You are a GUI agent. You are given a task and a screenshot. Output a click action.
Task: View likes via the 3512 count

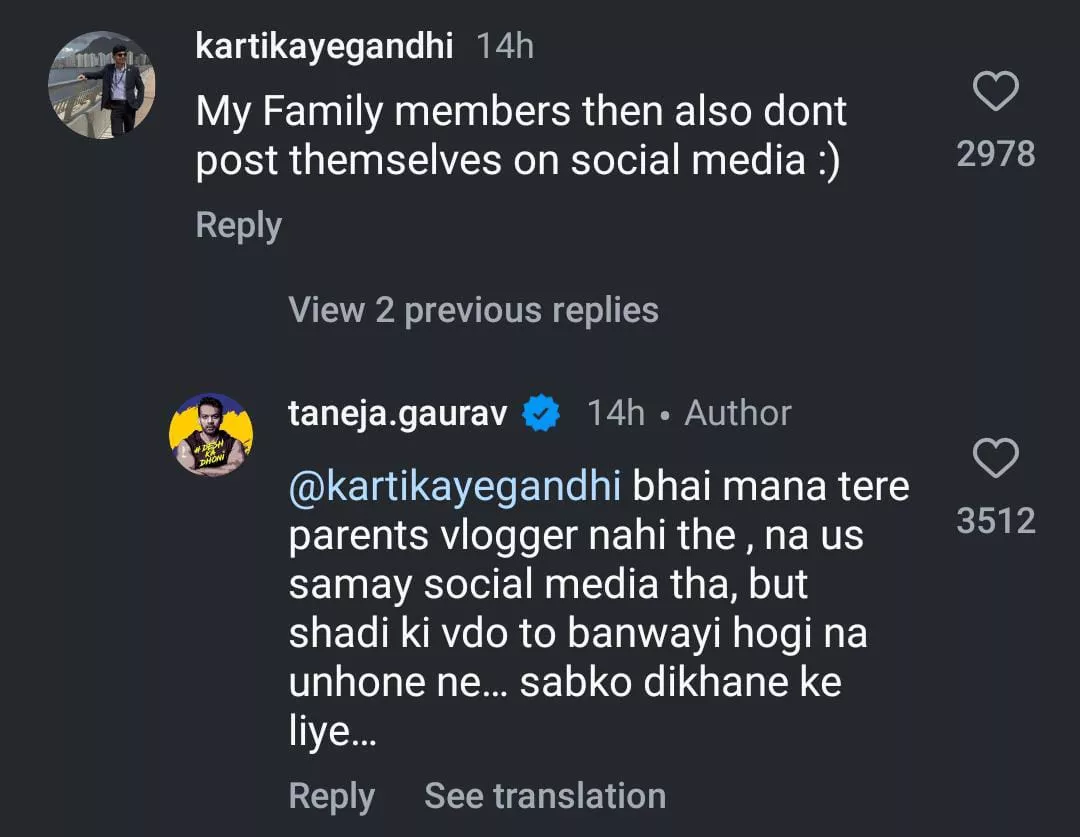[995, 521]
